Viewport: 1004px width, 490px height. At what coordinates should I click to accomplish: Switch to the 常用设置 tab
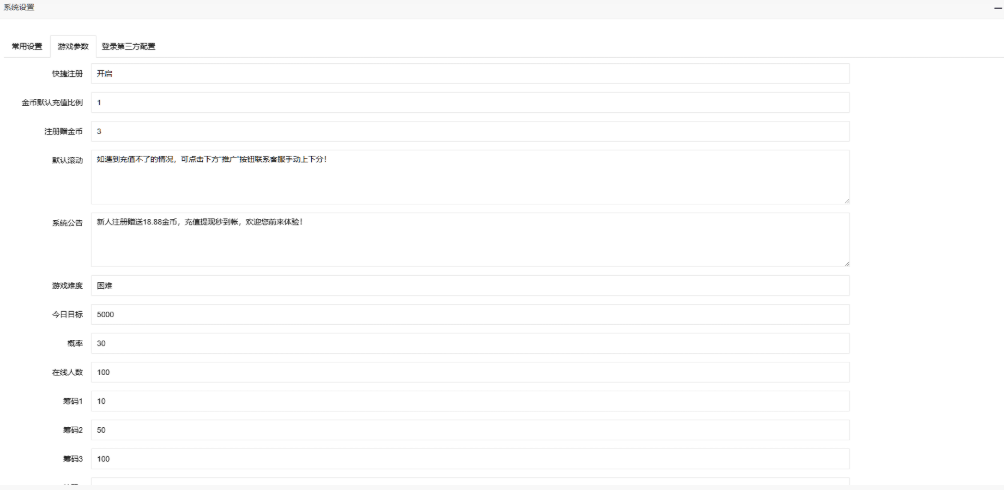[x=27, y=47]
